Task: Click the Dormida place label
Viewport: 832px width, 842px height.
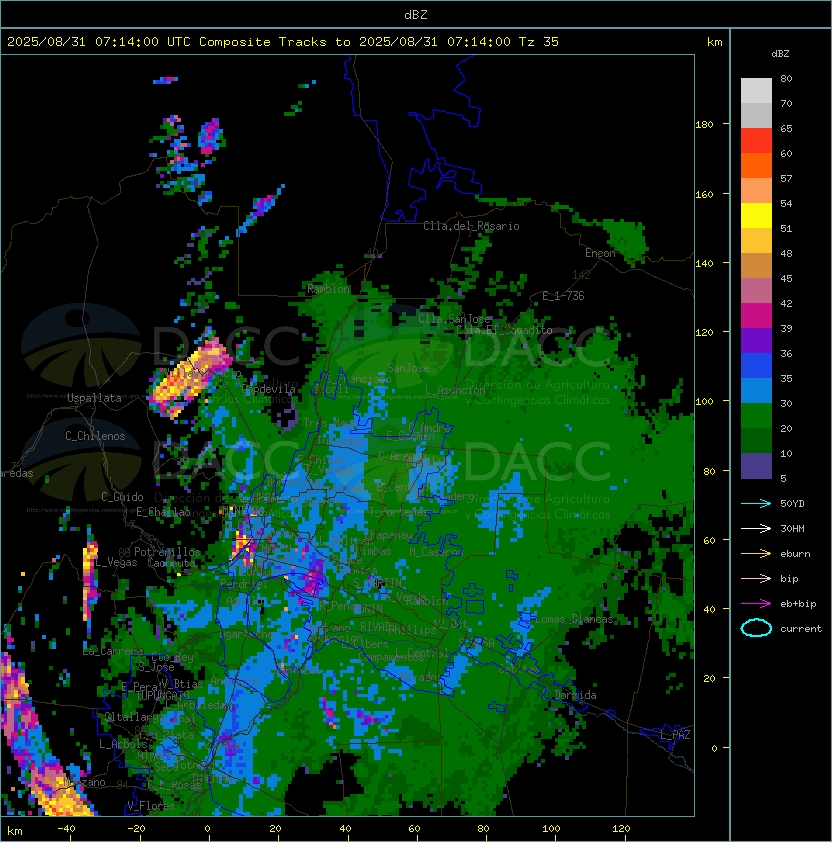Action: click(575, 695)
